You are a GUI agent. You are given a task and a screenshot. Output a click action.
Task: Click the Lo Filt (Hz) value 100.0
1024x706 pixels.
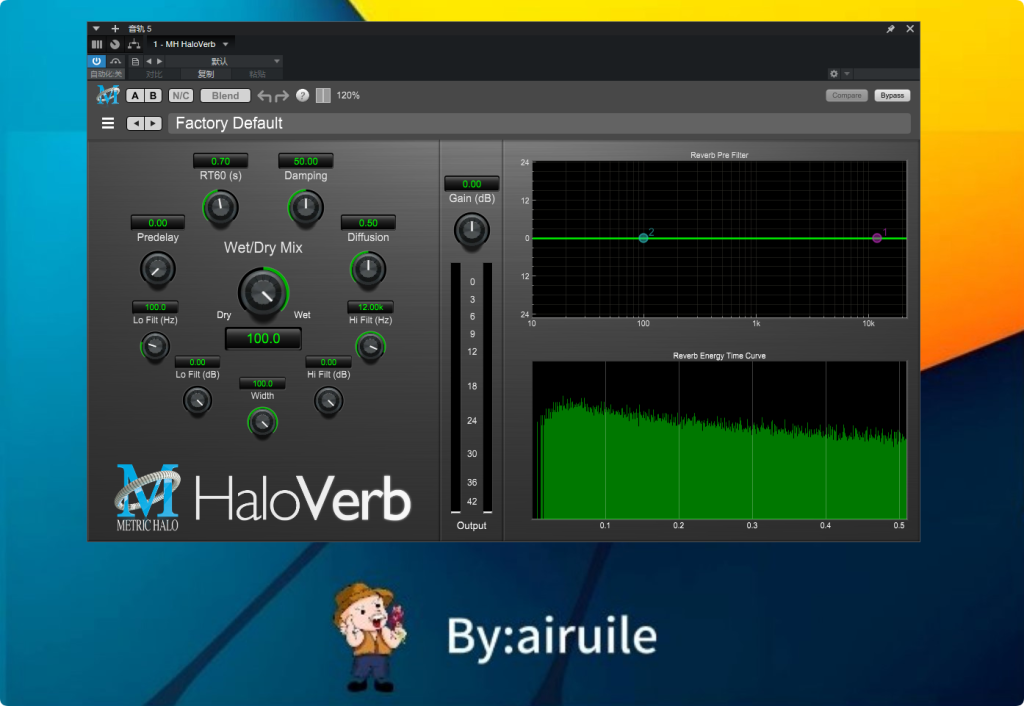[x=155, y=307]
